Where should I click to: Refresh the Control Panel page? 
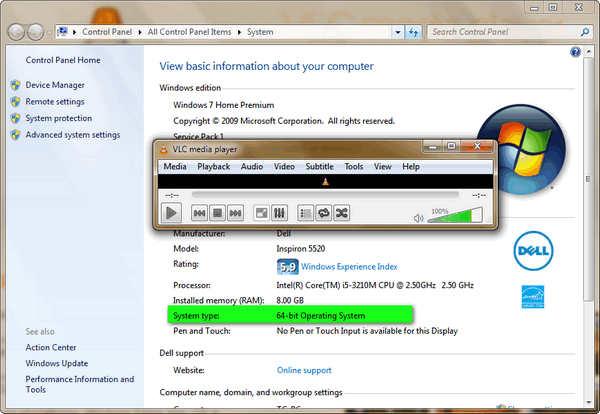(x=413, y=32)
